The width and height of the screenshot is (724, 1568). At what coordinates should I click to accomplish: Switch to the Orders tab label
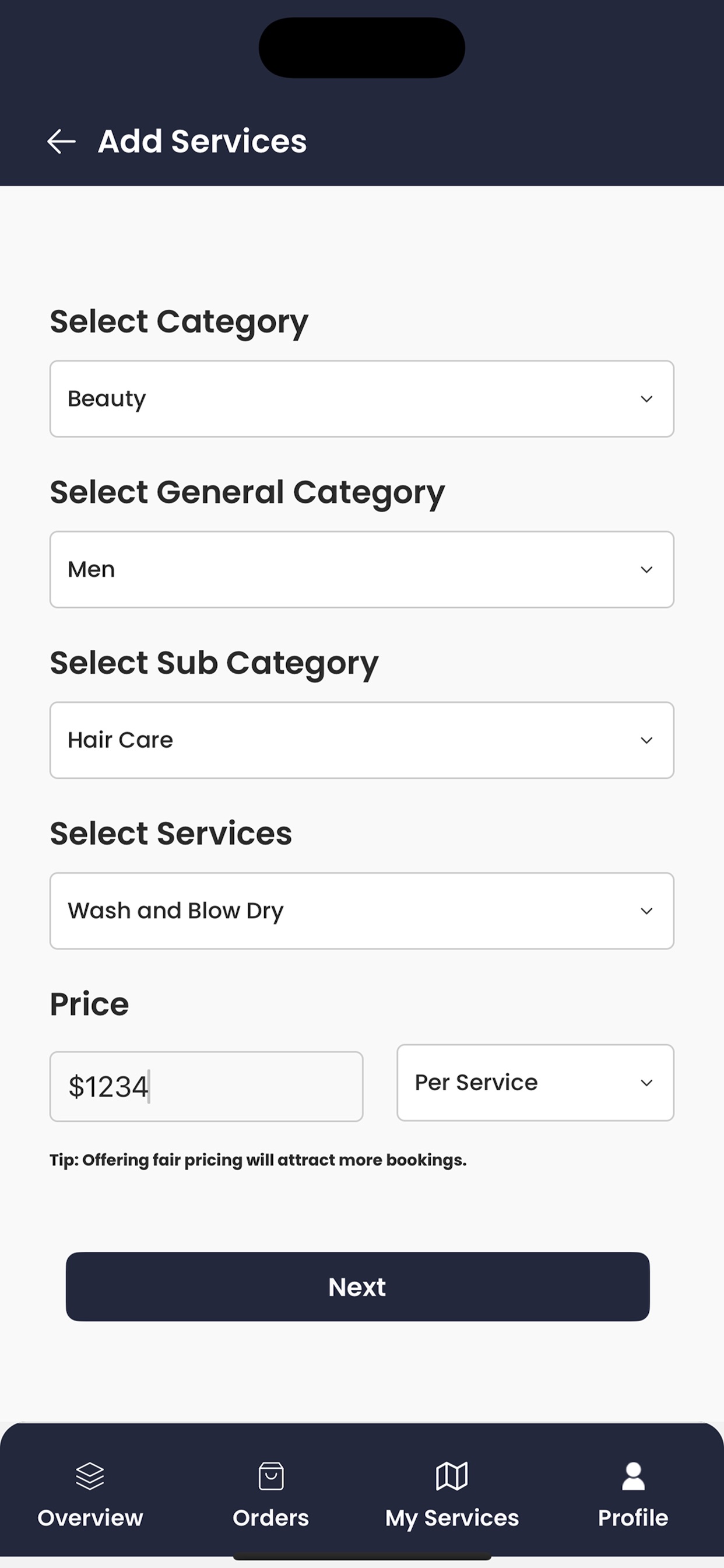point(270,1518)
